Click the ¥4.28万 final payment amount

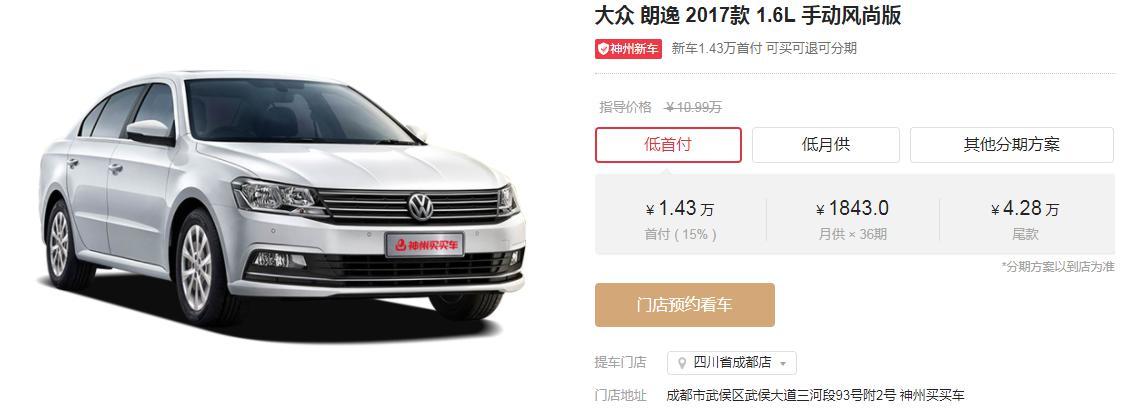pyautogui.click(x=1025, y=209)
